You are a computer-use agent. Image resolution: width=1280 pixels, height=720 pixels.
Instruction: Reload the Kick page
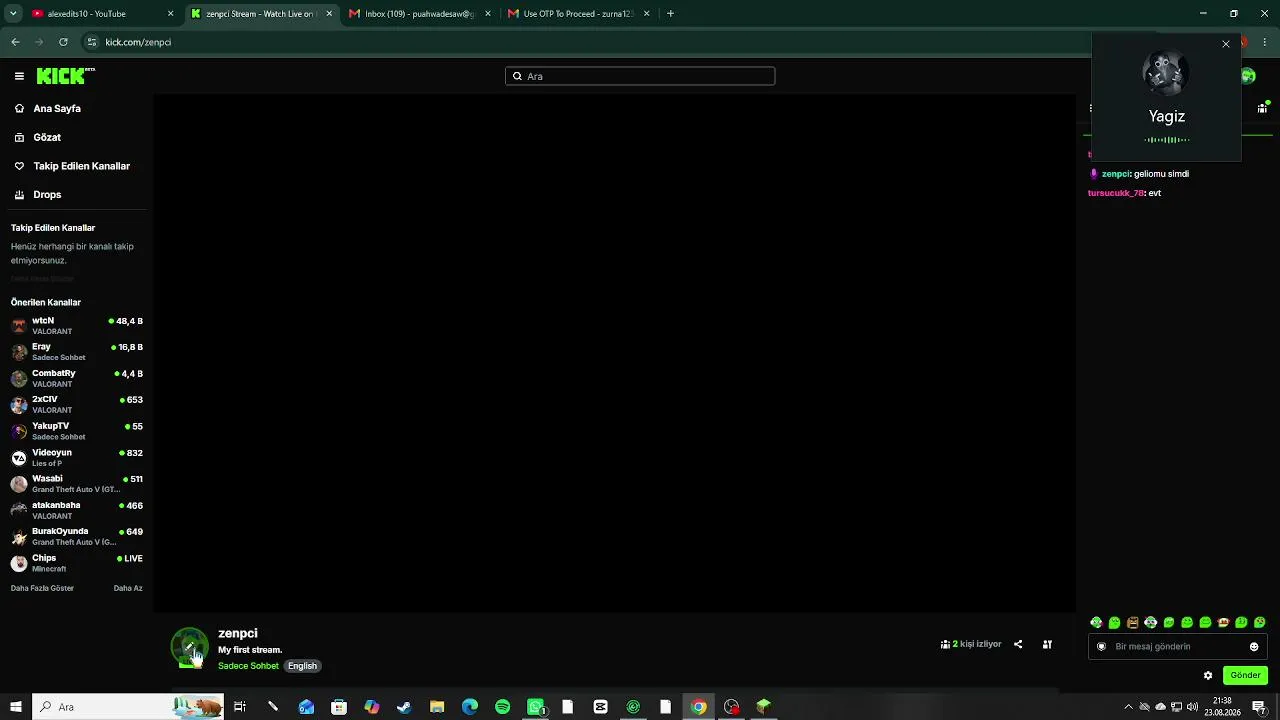[63, 42]
